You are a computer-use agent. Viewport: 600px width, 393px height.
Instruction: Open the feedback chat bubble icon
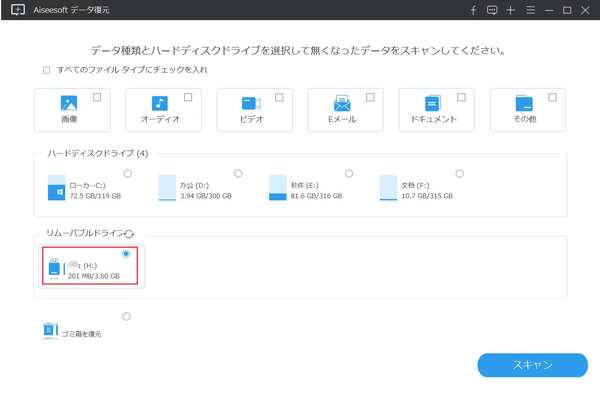(492, 10)
